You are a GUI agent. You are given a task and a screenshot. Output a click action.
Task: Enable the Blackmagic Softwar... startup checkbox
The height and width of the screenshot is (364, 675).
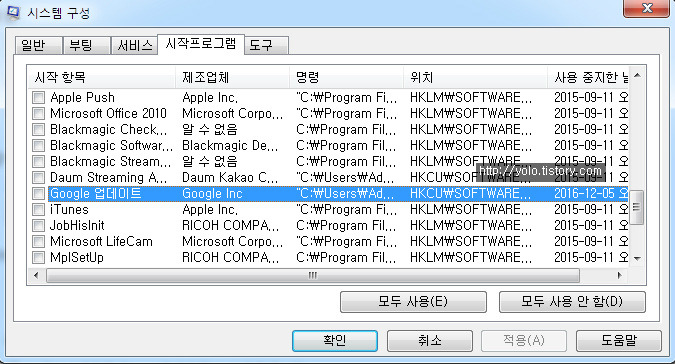tap(39, 145)
